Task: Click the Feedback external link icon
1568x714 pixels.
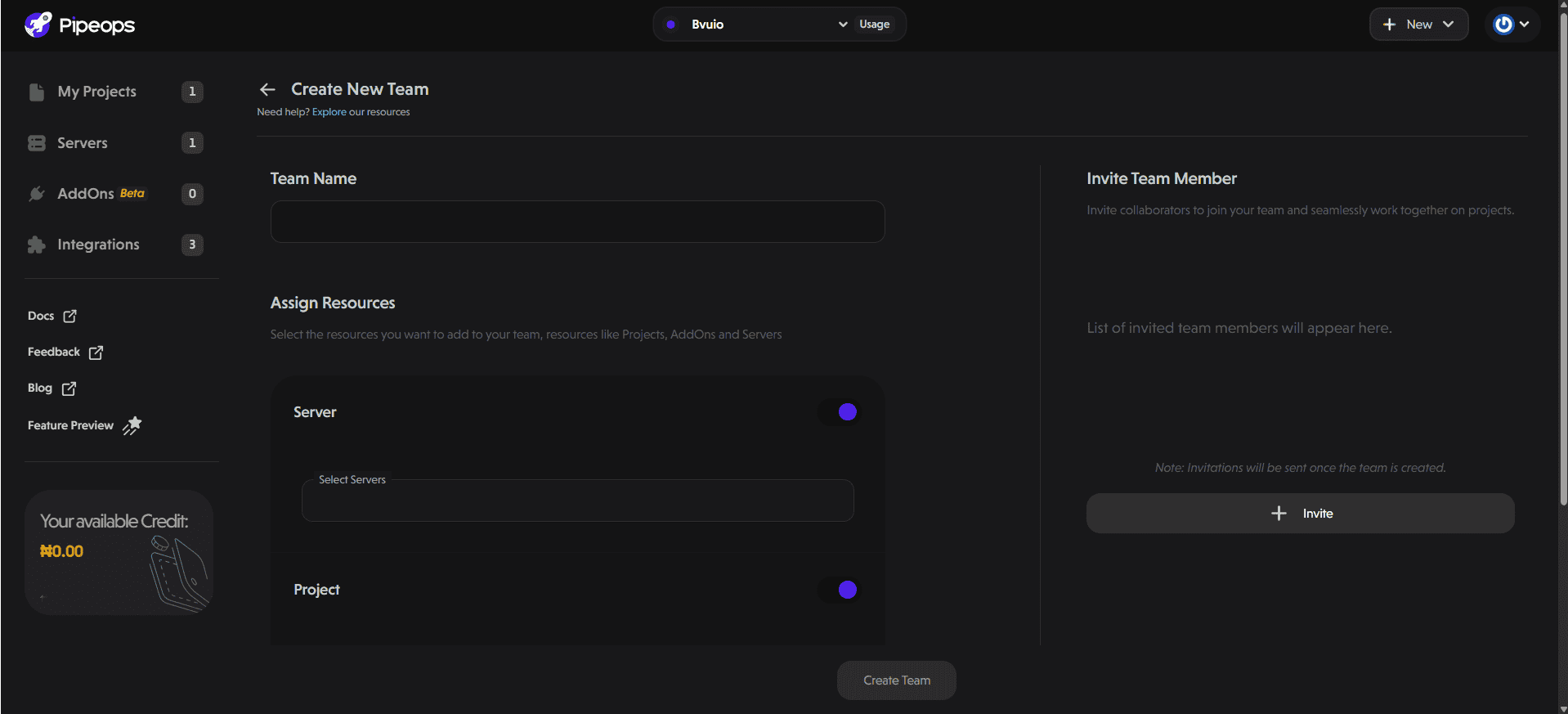Action: [96, 353]
